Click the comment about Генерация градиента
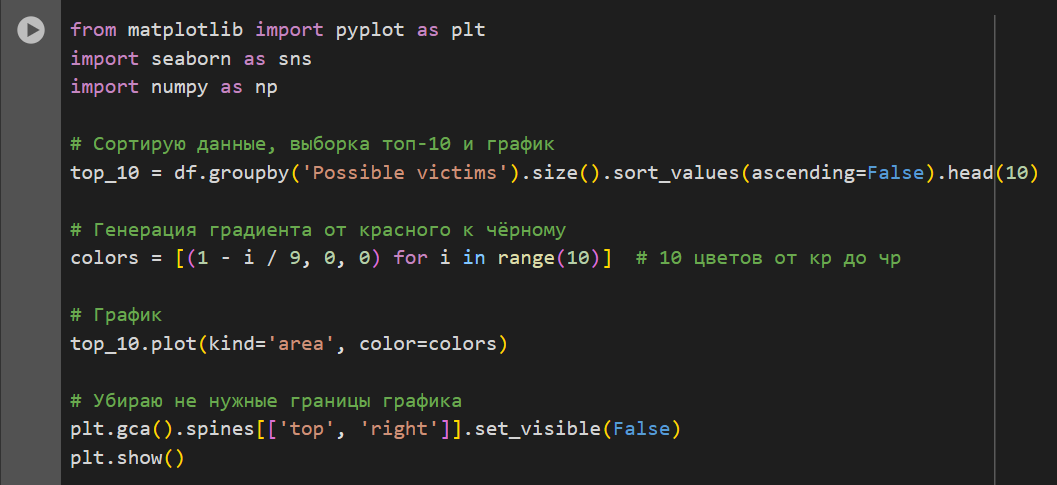The height and width of the screenshot is (485, 1057). (x=318, y=230)
